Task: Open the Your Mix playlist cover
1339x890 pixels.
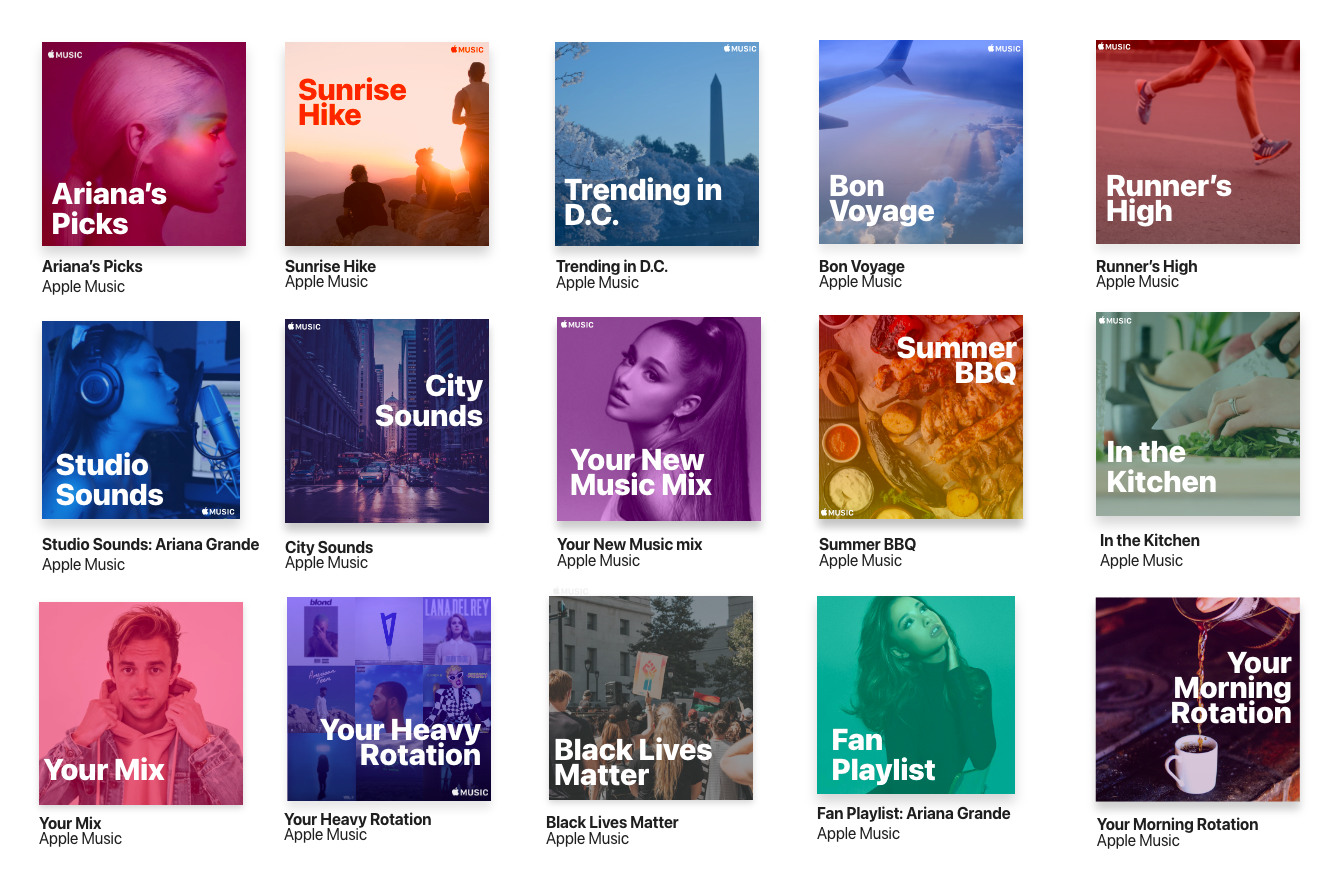Action: (x=141, y=703)
